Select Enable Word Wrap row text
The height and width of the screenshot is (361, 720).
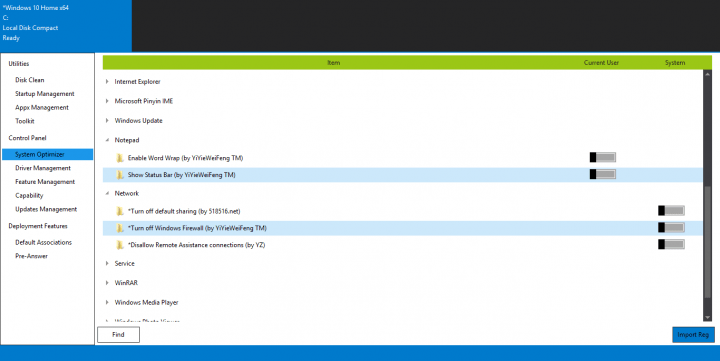186,158
